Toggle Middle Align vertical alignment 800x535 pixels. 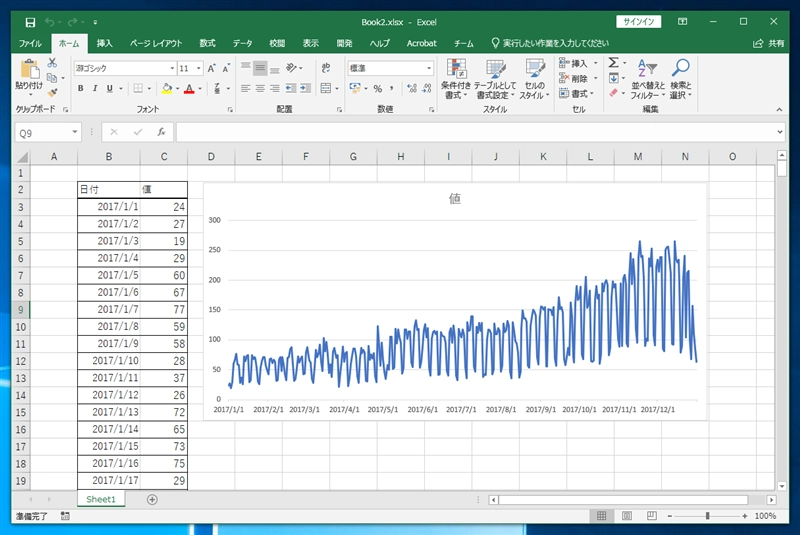coord(260,68)
